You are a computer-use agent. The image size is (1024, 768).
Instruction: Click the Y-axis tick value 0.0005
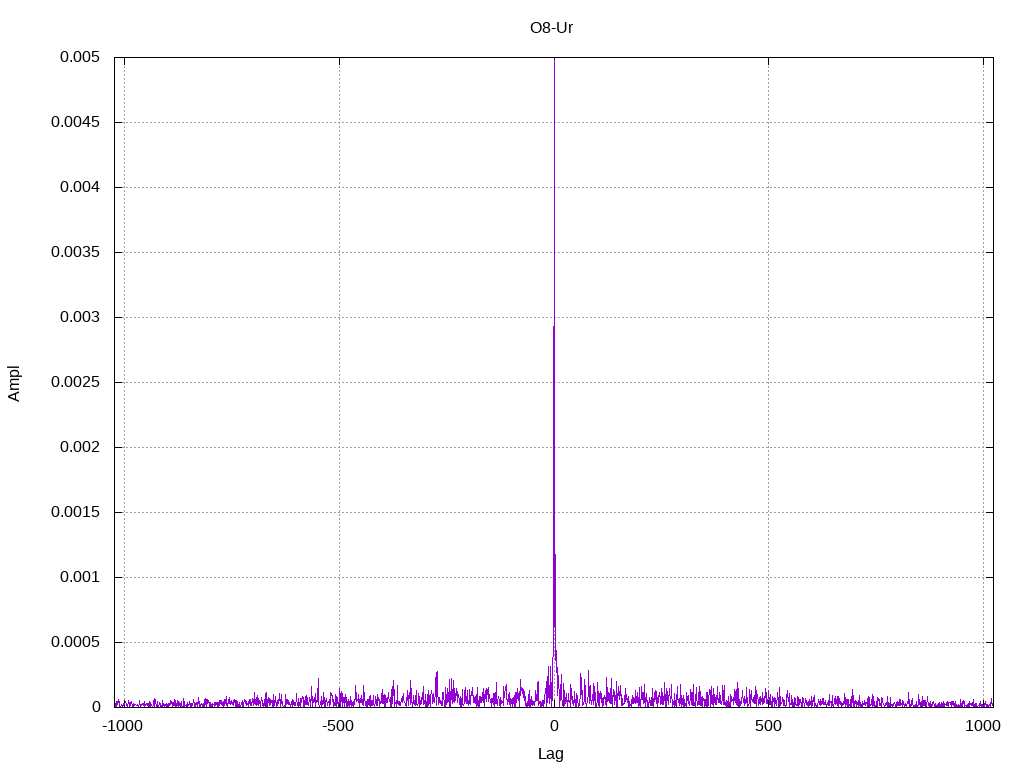click(76, 642)
